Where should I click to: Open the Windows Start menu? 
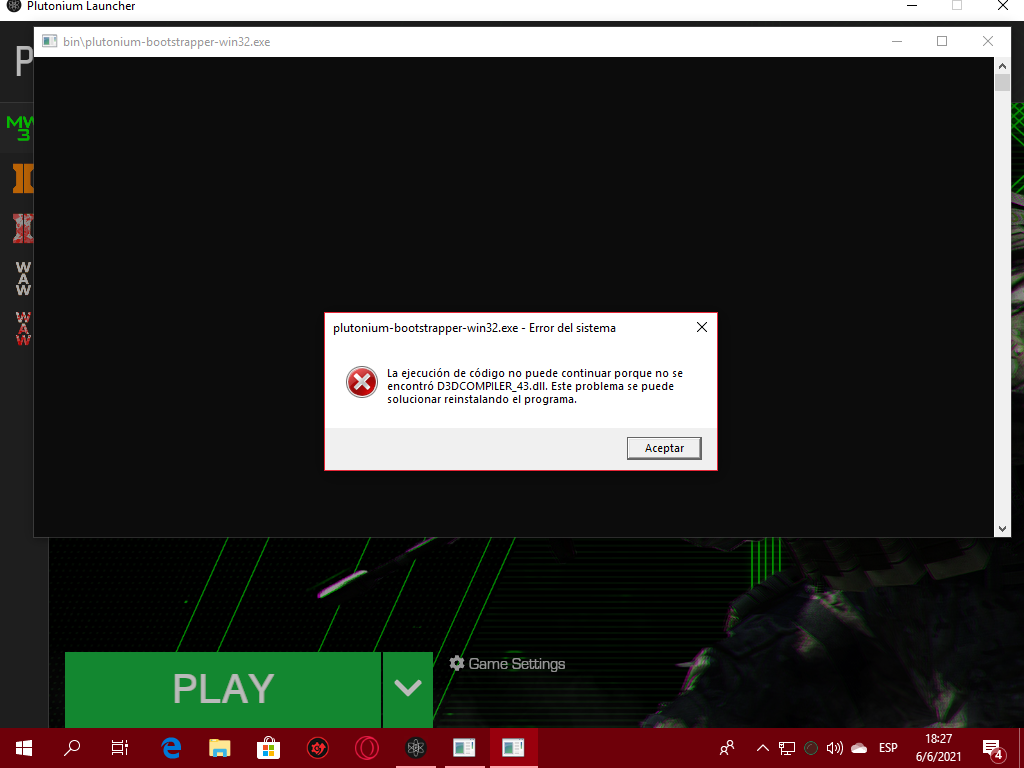coord(24,748)
